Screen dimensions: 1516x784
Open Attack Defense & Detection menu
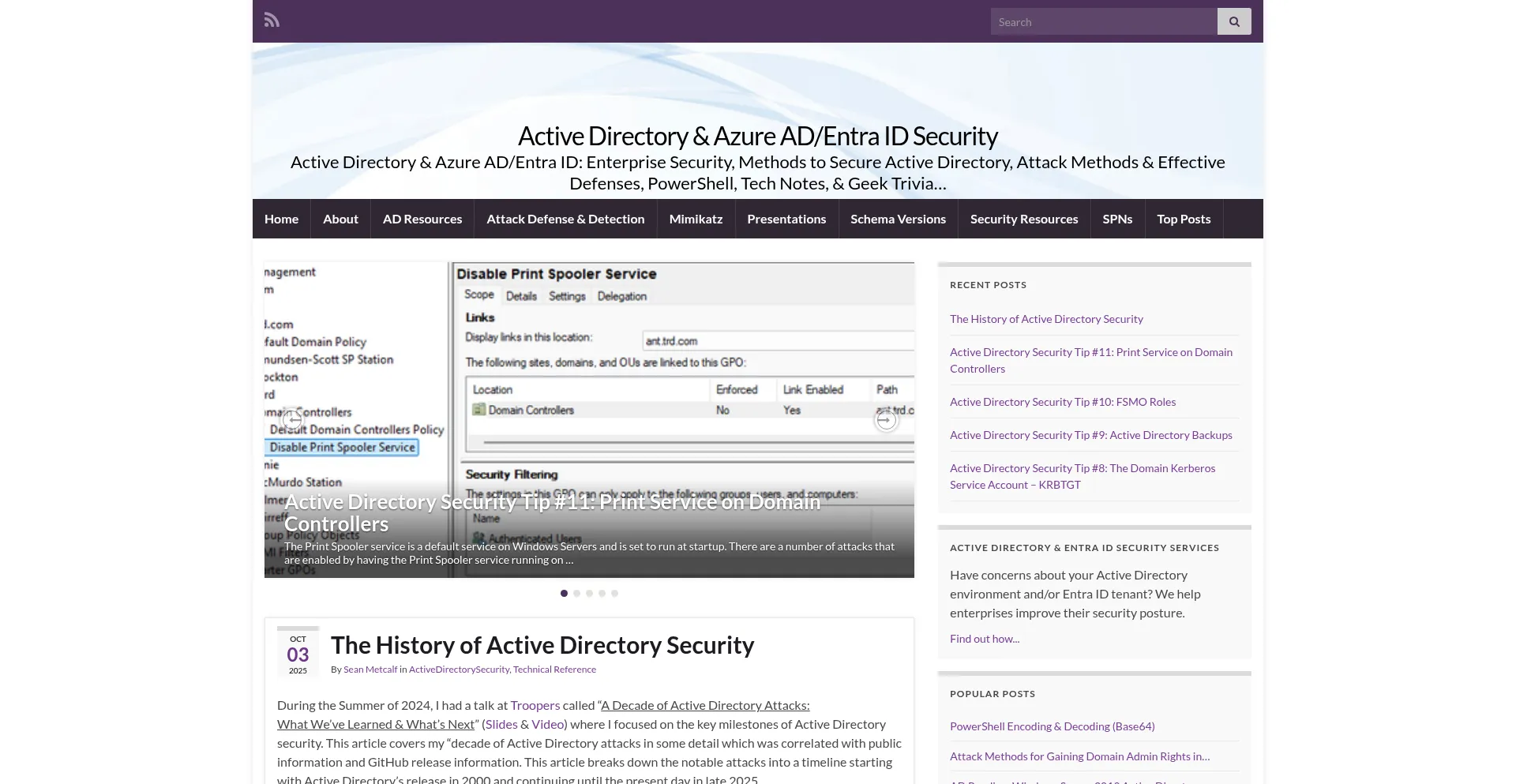565,219
